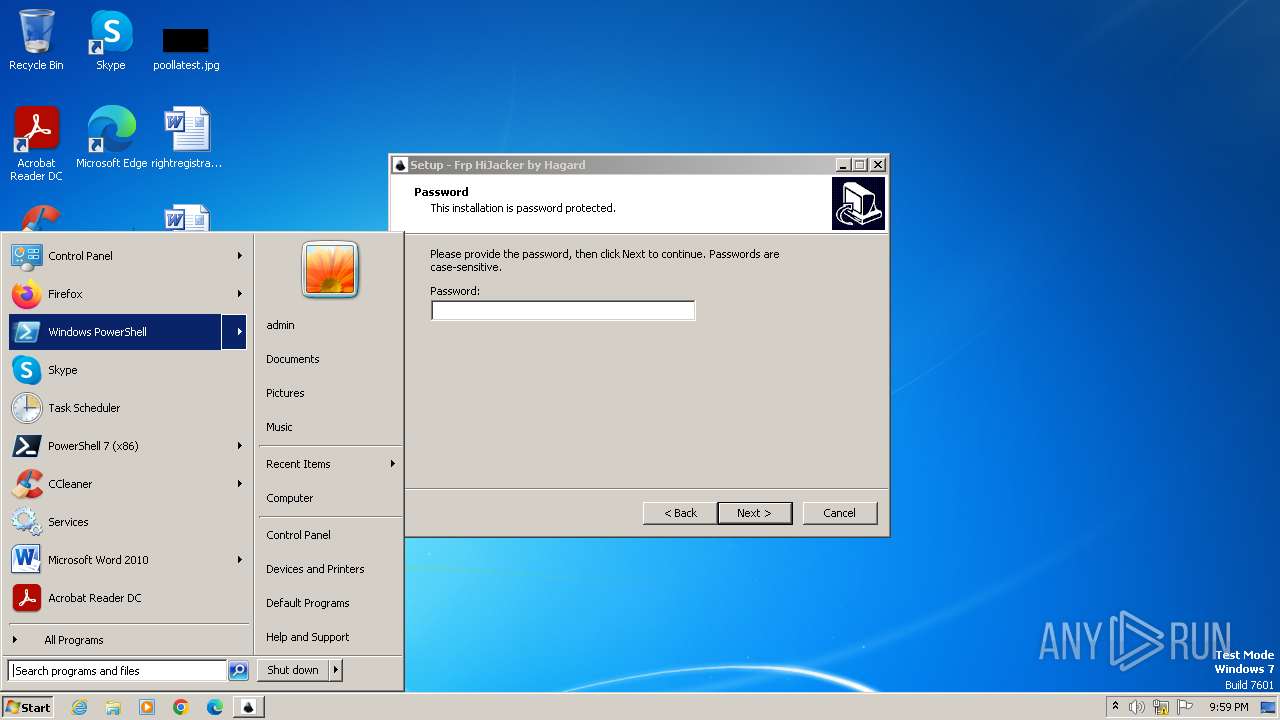Viewport: 1280px width, 720px height.
Task: Expand the CCleaner jump list arrow
Action: [239, 484]
